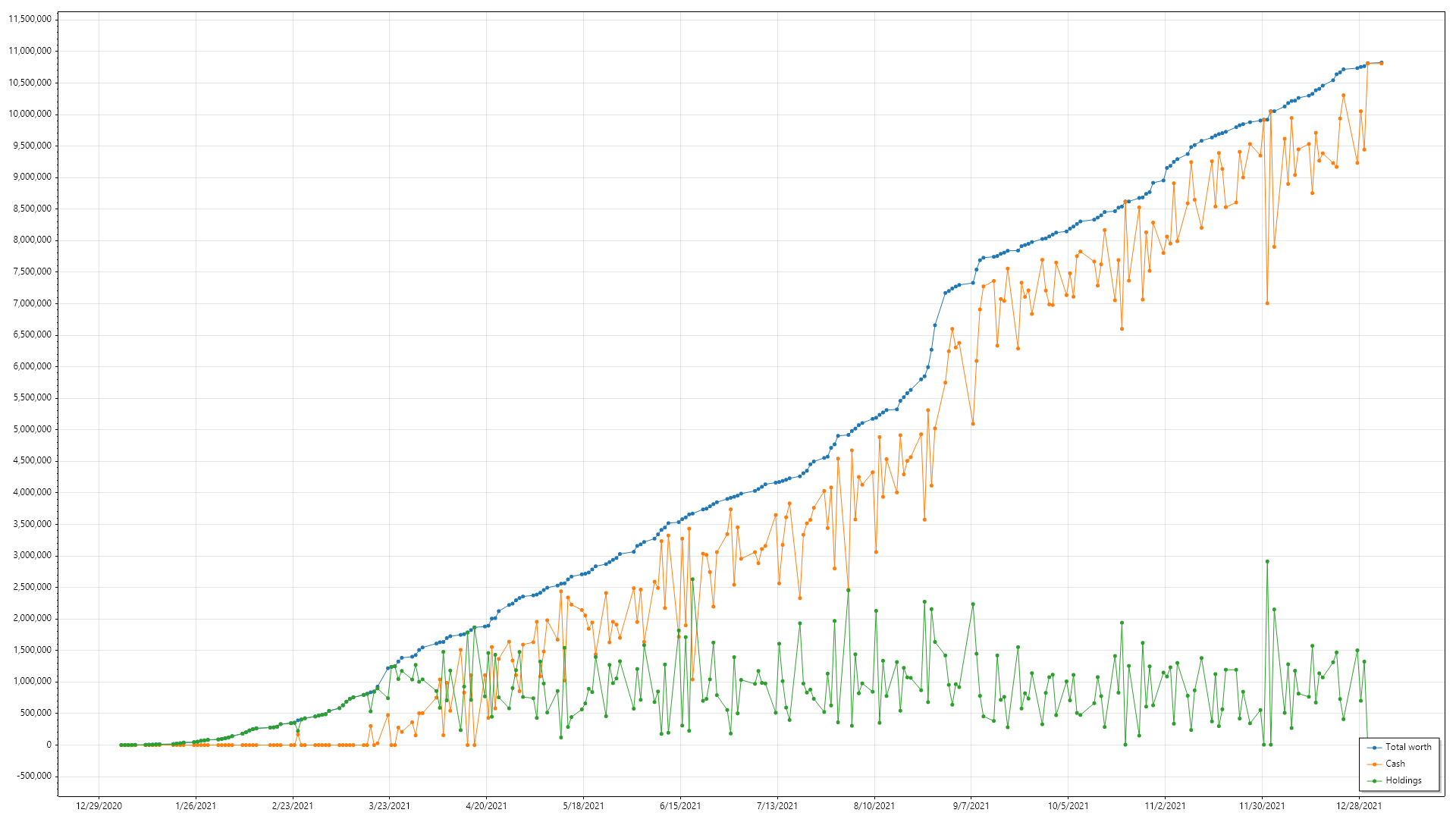This screenshot has height=819, width=1456.
Task: Click the 5,500,000 y-axis label
Action: point(33,397)
